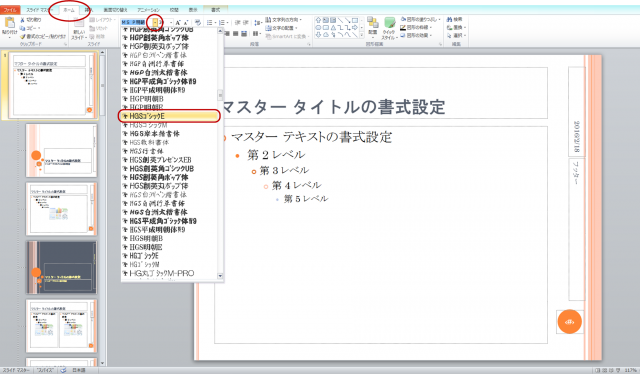This screenshot has height=374, width=640.
Task: Click the increase indent level icon
Action: click(246, 22)
